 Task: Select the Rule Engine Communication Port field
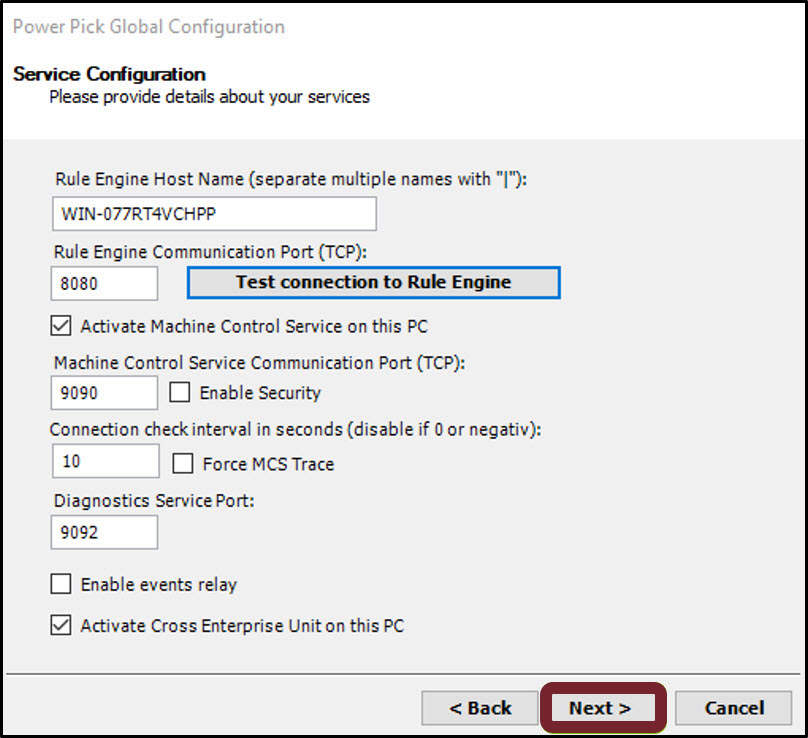coord(103,283)
